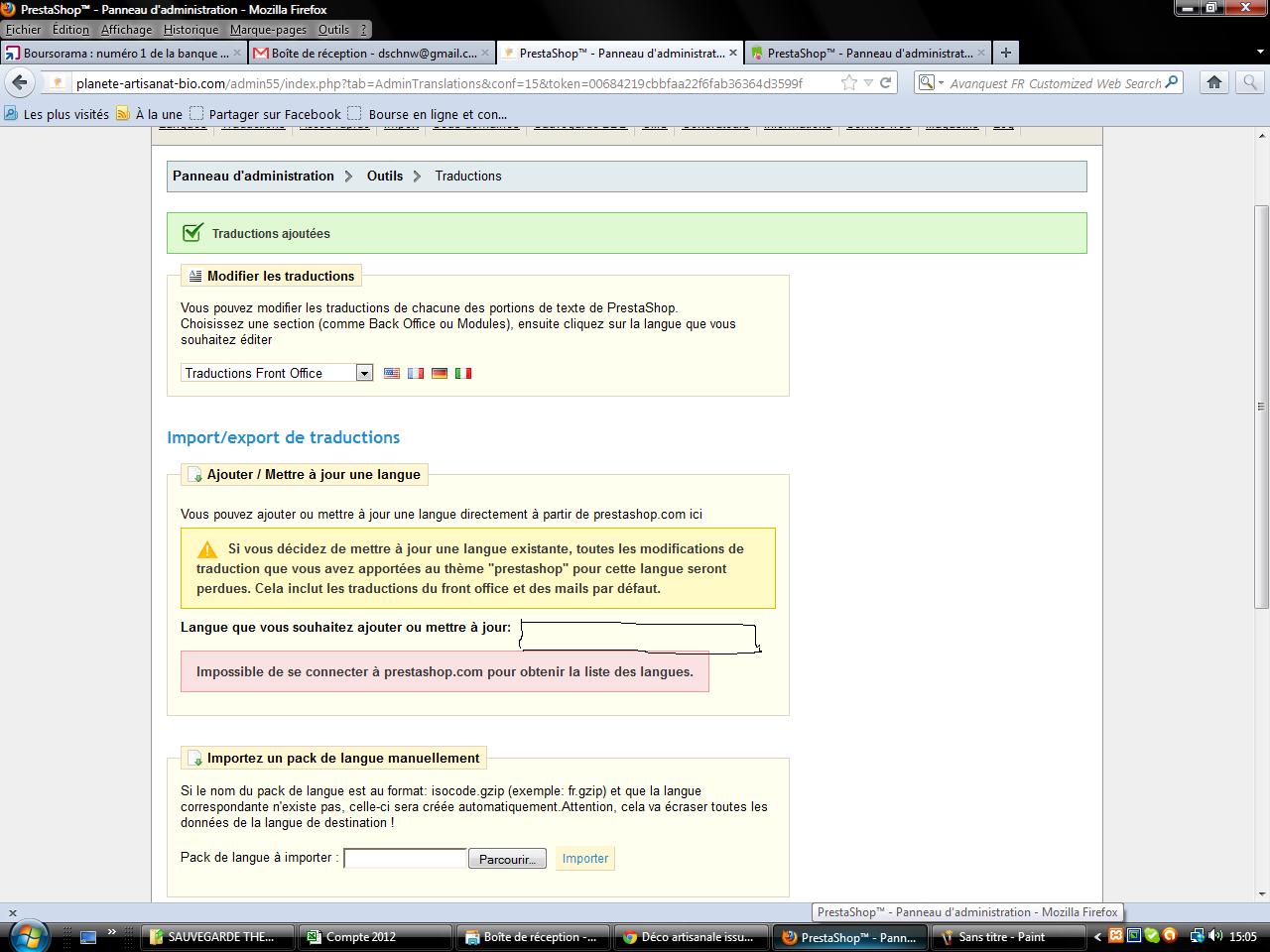Open the Windows Start menu
1270x952 pixels.
28,936
